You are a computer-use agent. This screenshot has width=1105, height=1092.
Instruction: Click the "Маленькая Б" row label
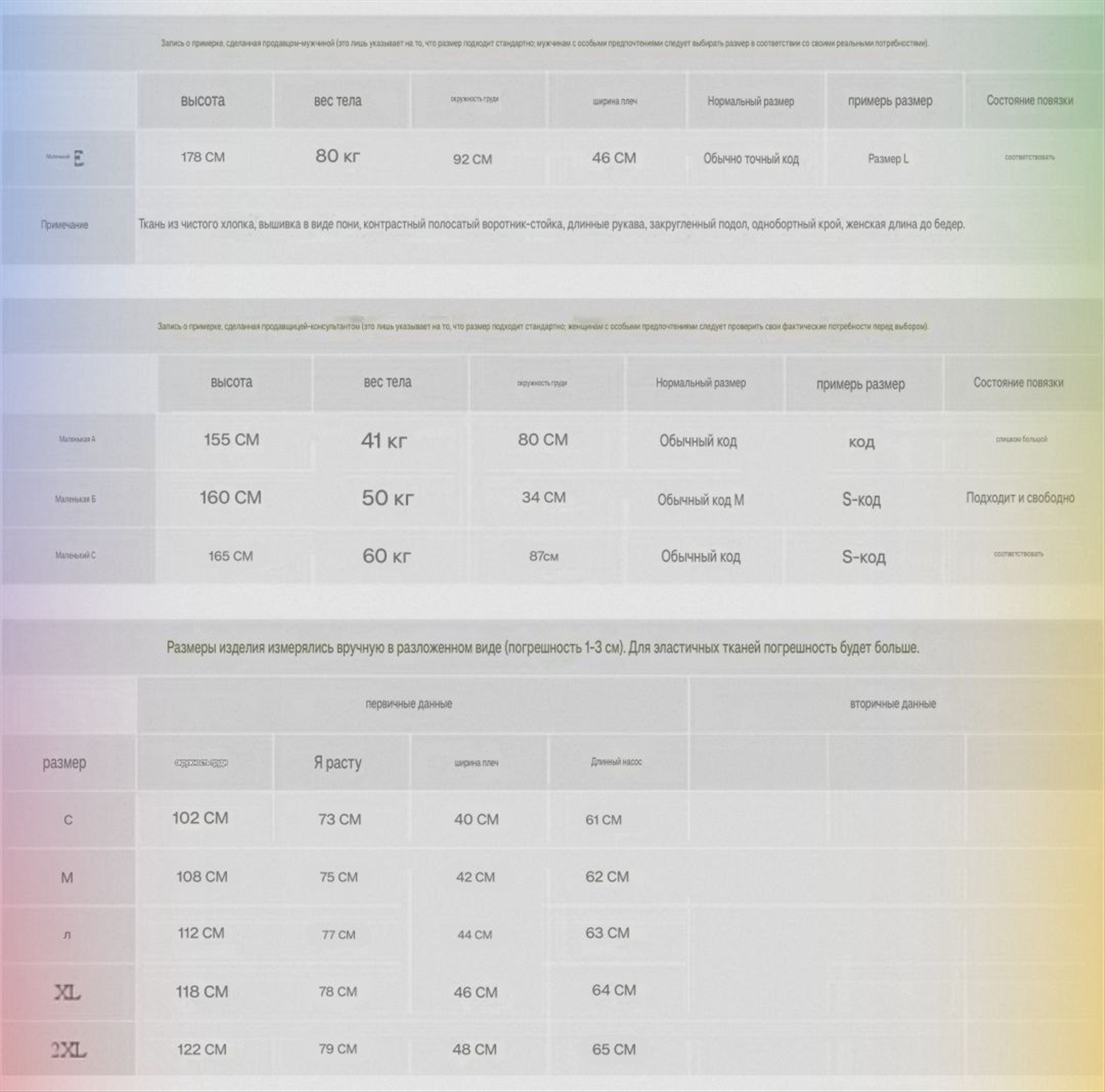[x=75, y=499]
